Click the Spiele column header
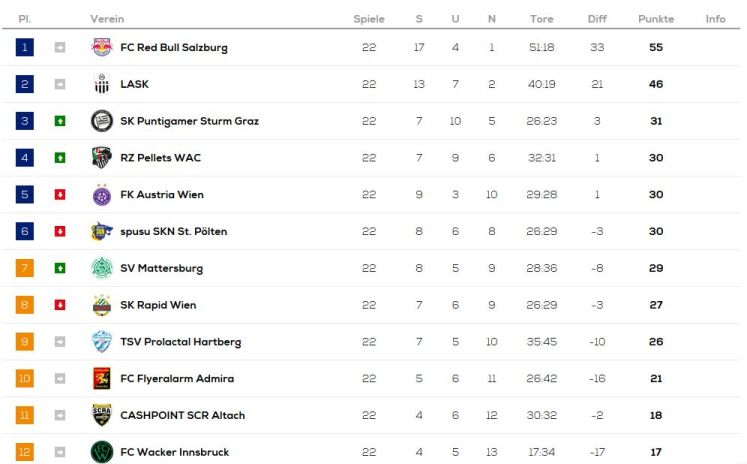Viewport: 747px width, 464px height. click(x=369, y=19)
